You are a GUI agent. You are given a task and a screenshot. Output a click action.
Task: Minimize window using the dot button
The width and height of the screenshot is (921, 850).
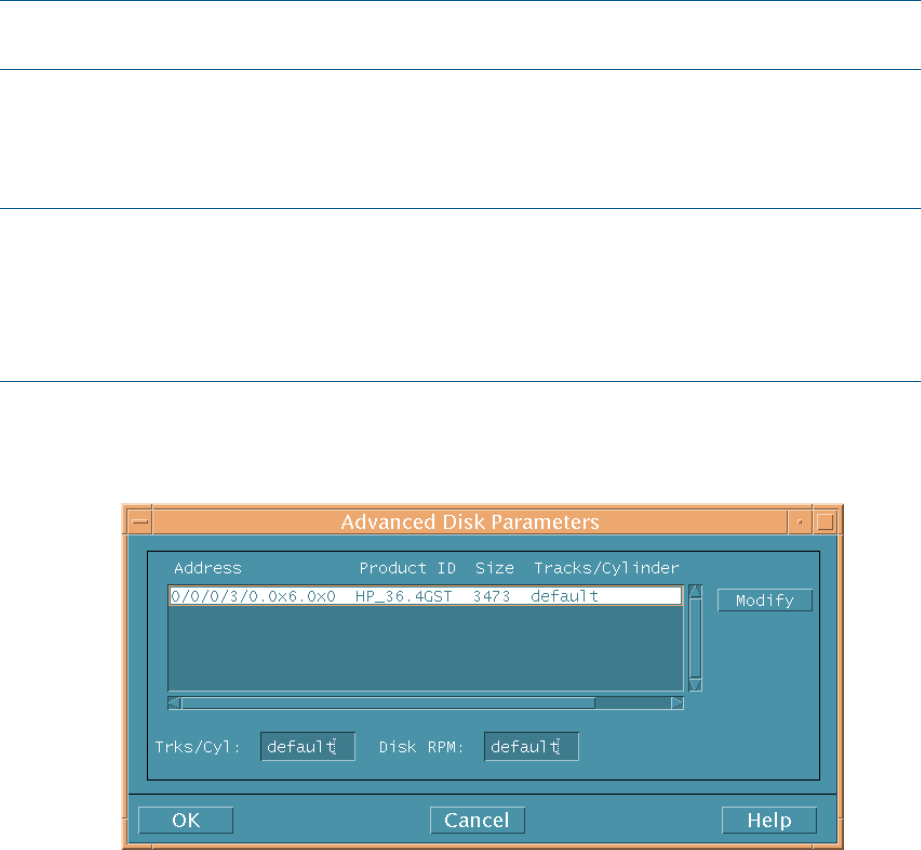800,522
